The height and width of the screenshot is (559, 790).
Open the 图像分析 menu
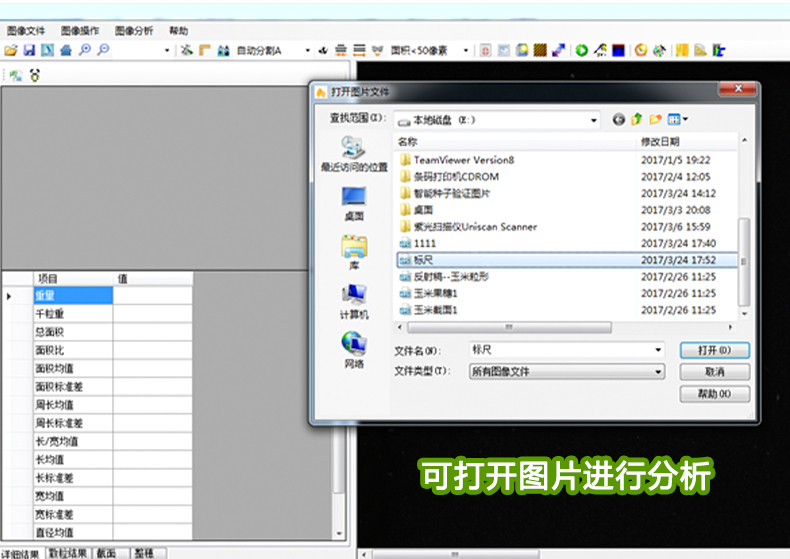click(134, 31)
